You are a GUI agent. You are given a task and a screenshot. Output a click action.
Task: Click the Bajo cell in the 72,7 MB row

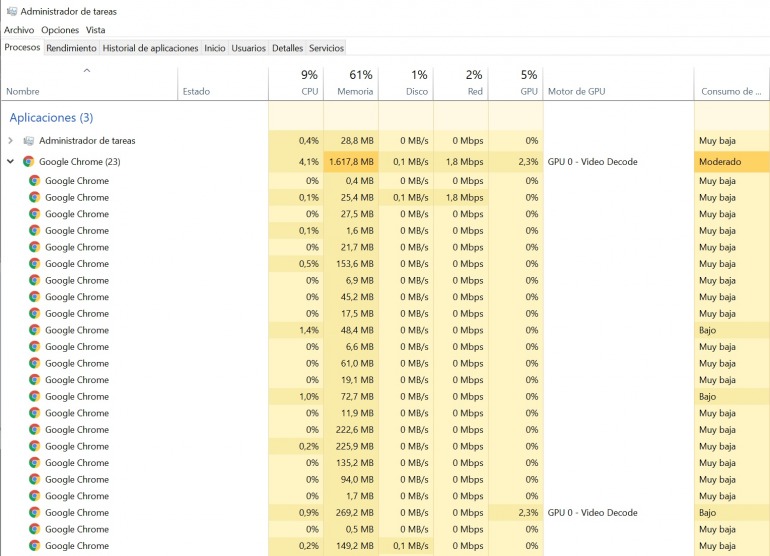732,396
